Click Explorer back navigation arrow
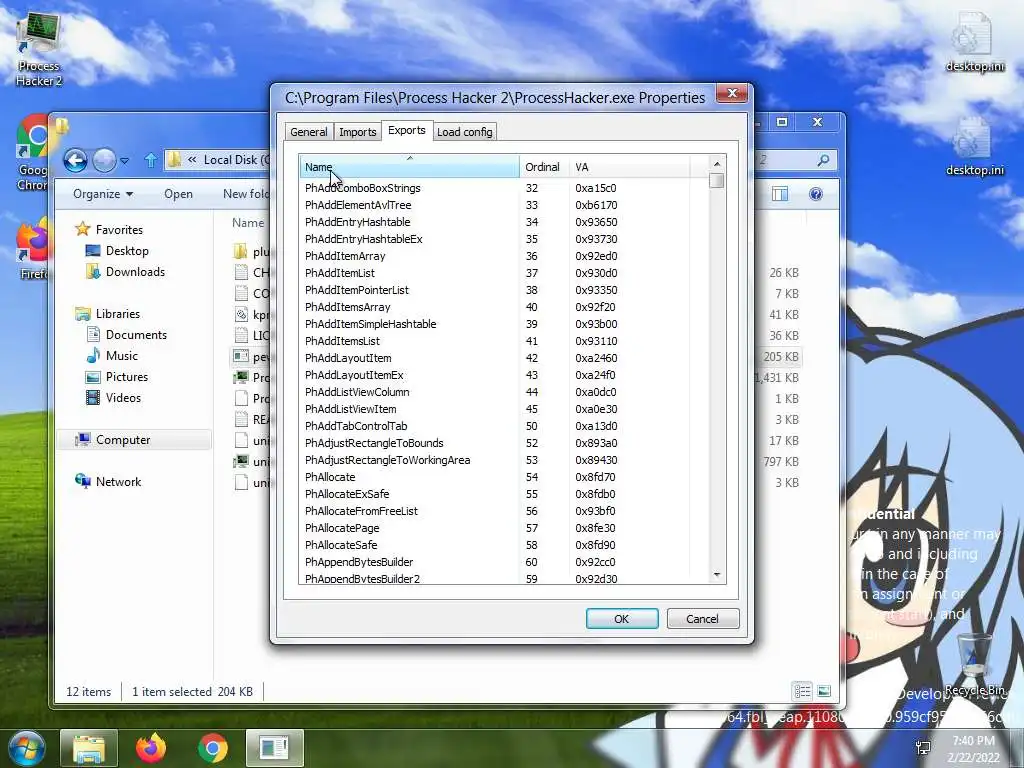 tap(75, 160)
